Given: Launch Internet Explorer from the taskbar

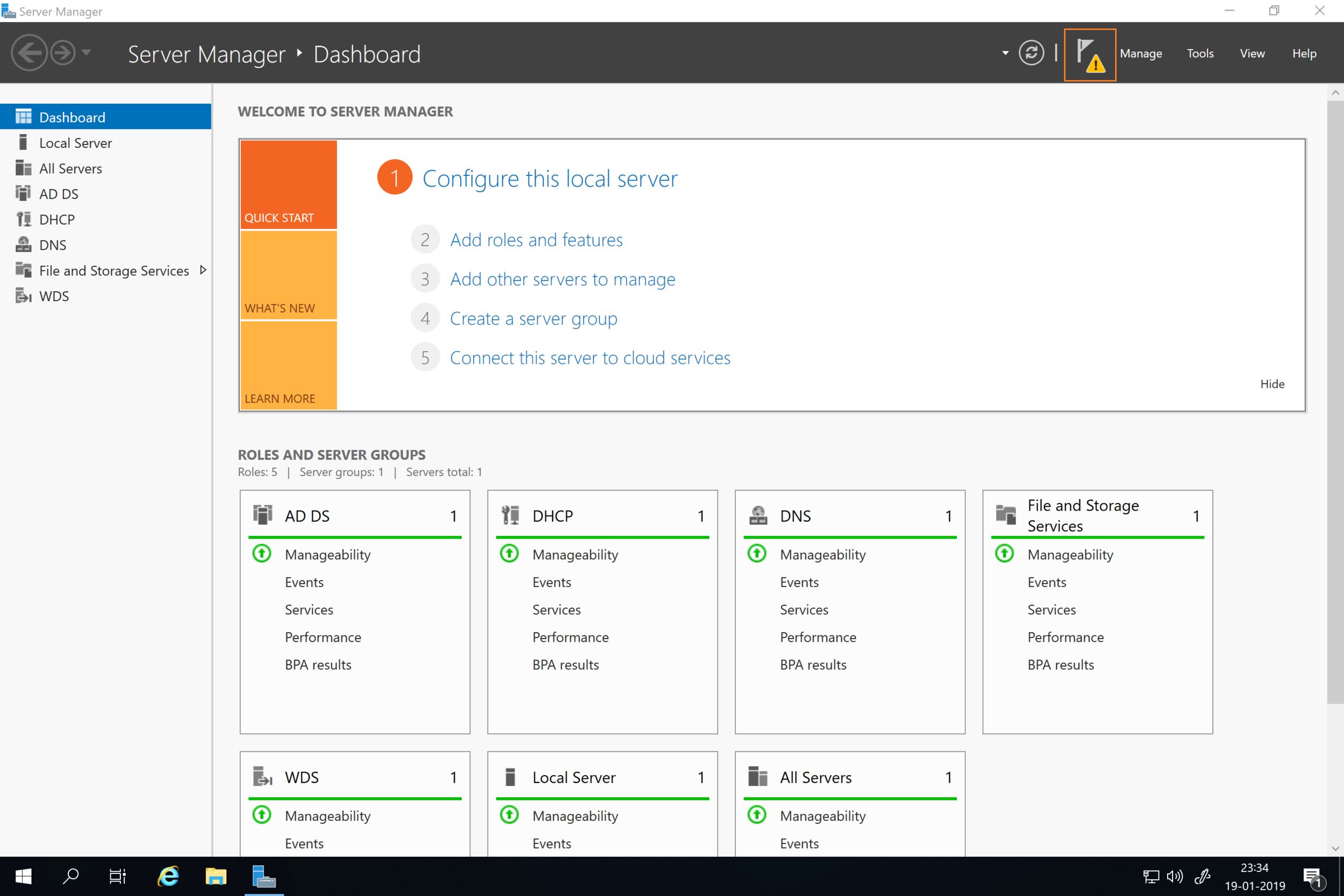Looking at the screenshot, I should click(169, 876).
